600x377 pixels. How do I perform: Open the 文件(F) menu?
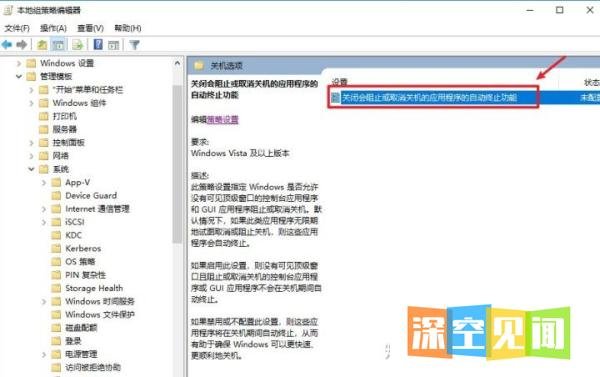click(x=17, y=28)
